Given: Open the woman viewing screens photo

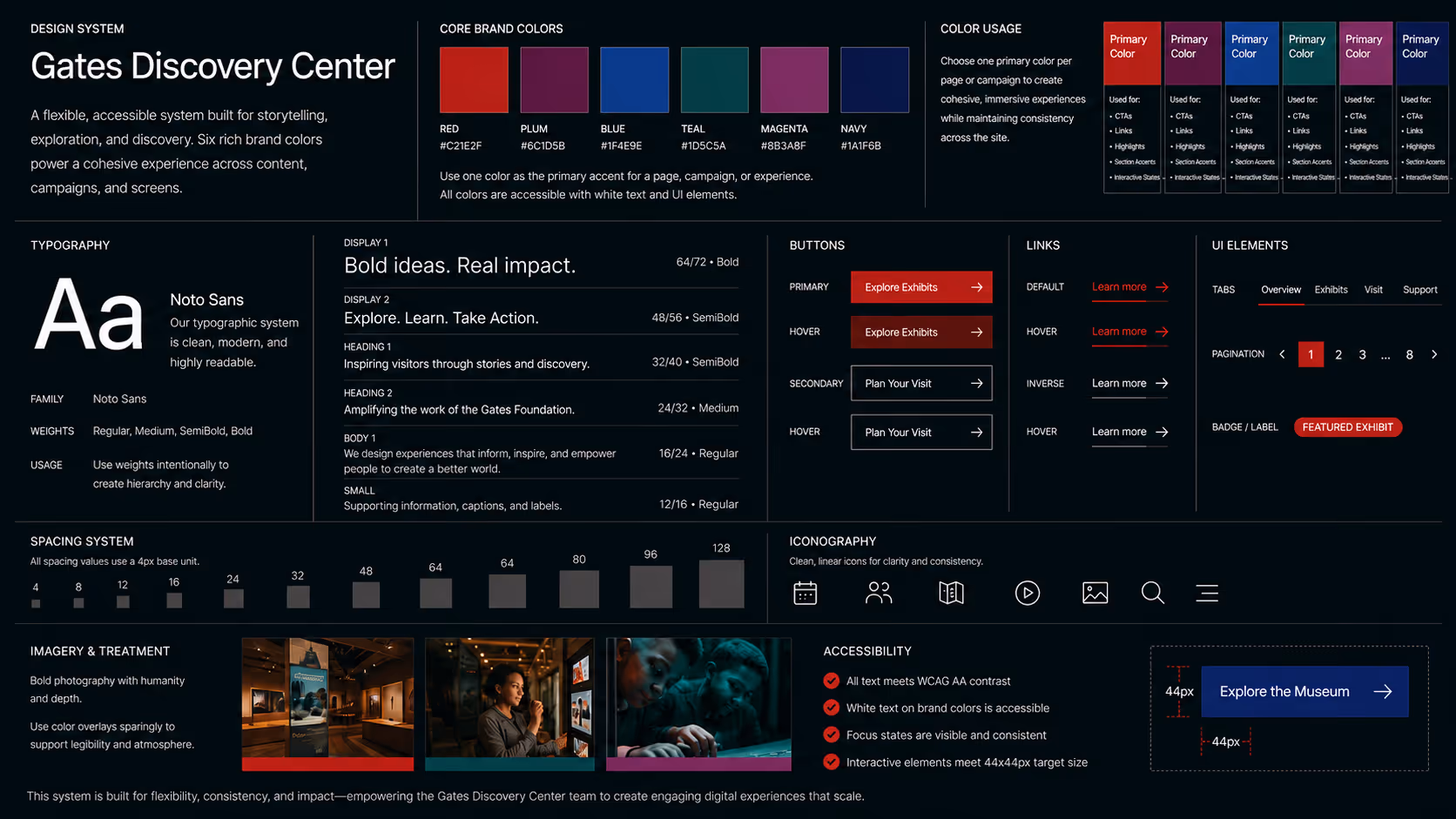Looking at the screenshot, I should coord(509,704).
